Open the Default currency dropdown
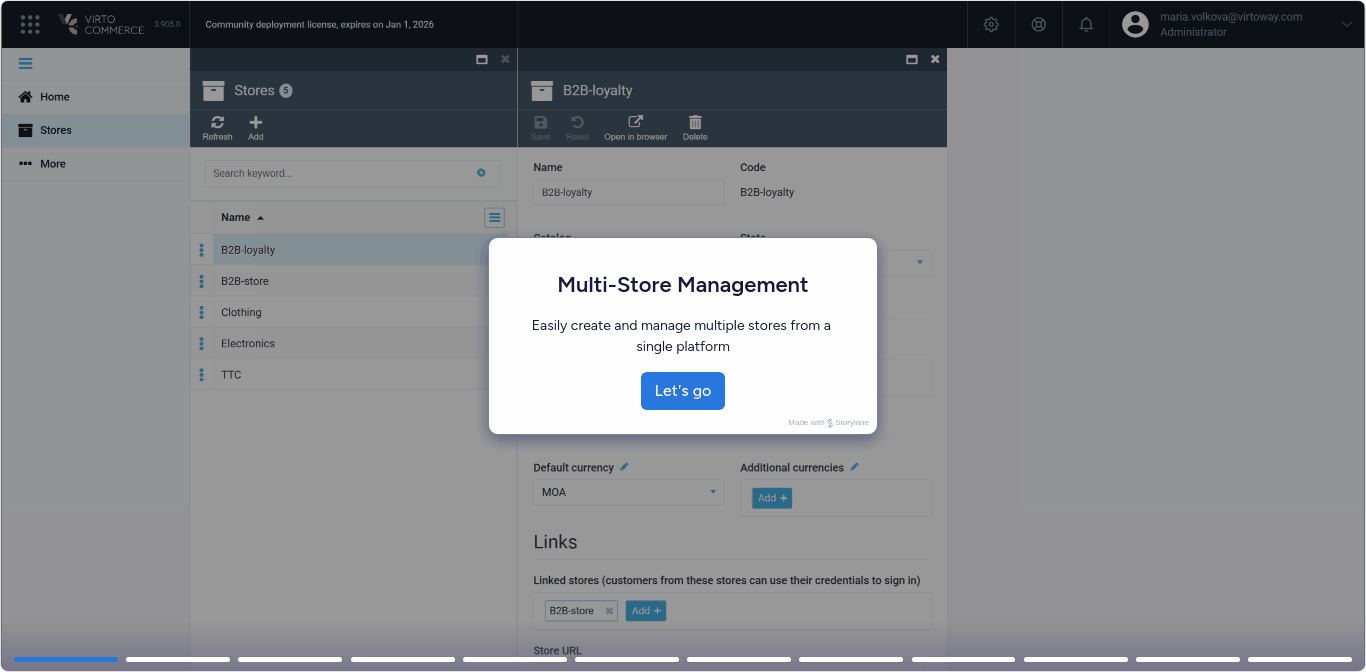The height and width of the screenshot is (672, 1366). point(628,492)
